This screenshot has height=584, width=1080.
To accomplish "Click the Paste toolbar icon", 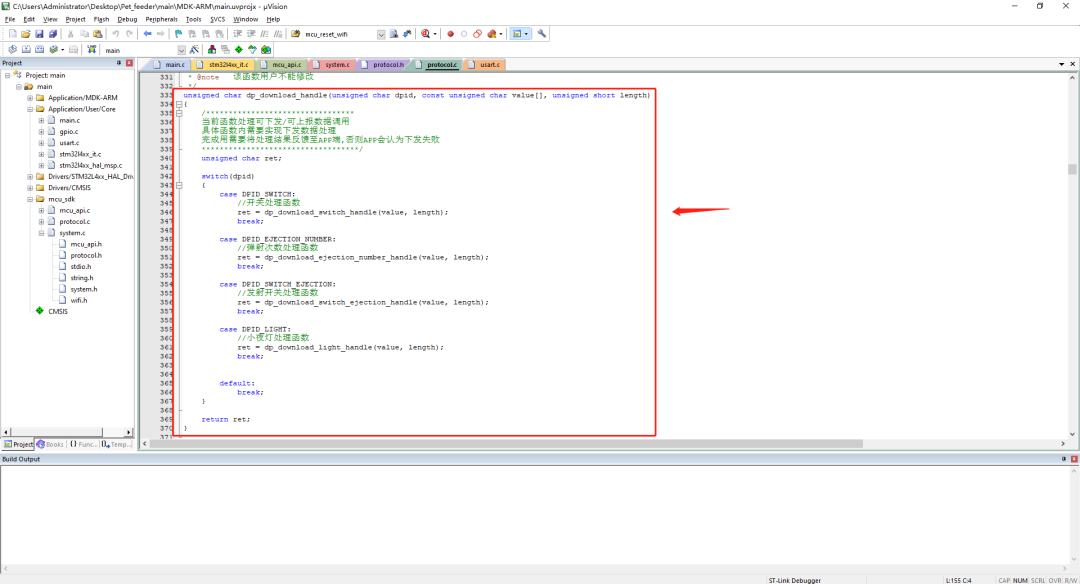I will coord(97,34).
